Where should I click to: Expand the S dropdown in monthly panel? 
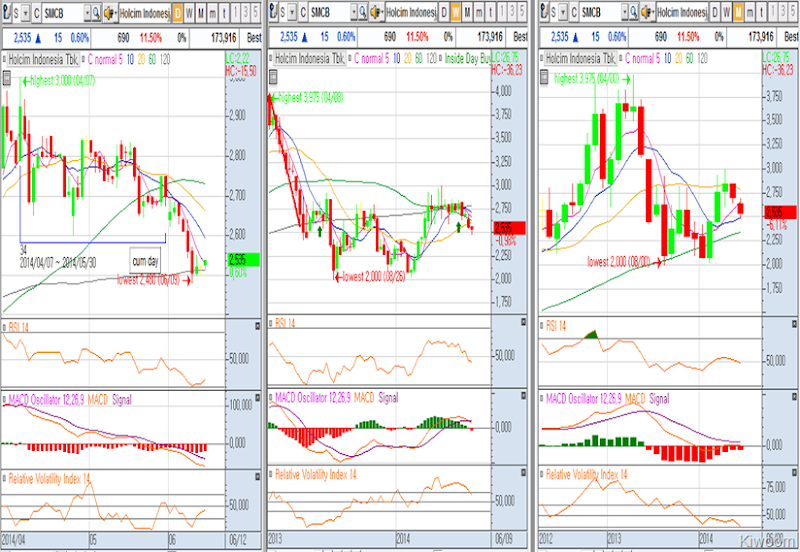(563, 13)
